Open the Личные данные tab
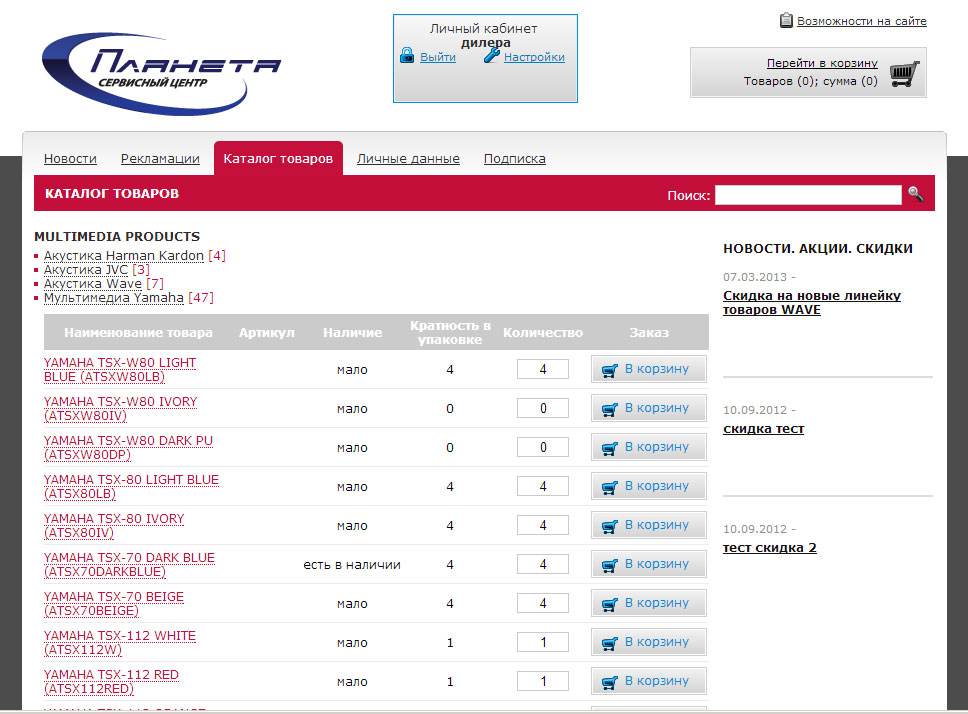The height and width of the screenshot is (714, 968). coord(408,159)
